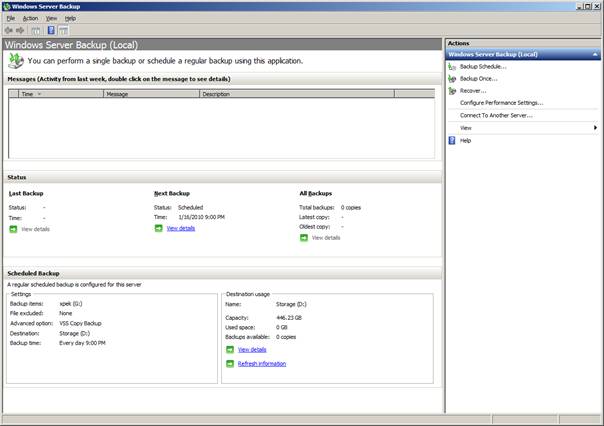Click green arrow icon under All Backups
Screen dimensions: 604x426
pos(304,238)
